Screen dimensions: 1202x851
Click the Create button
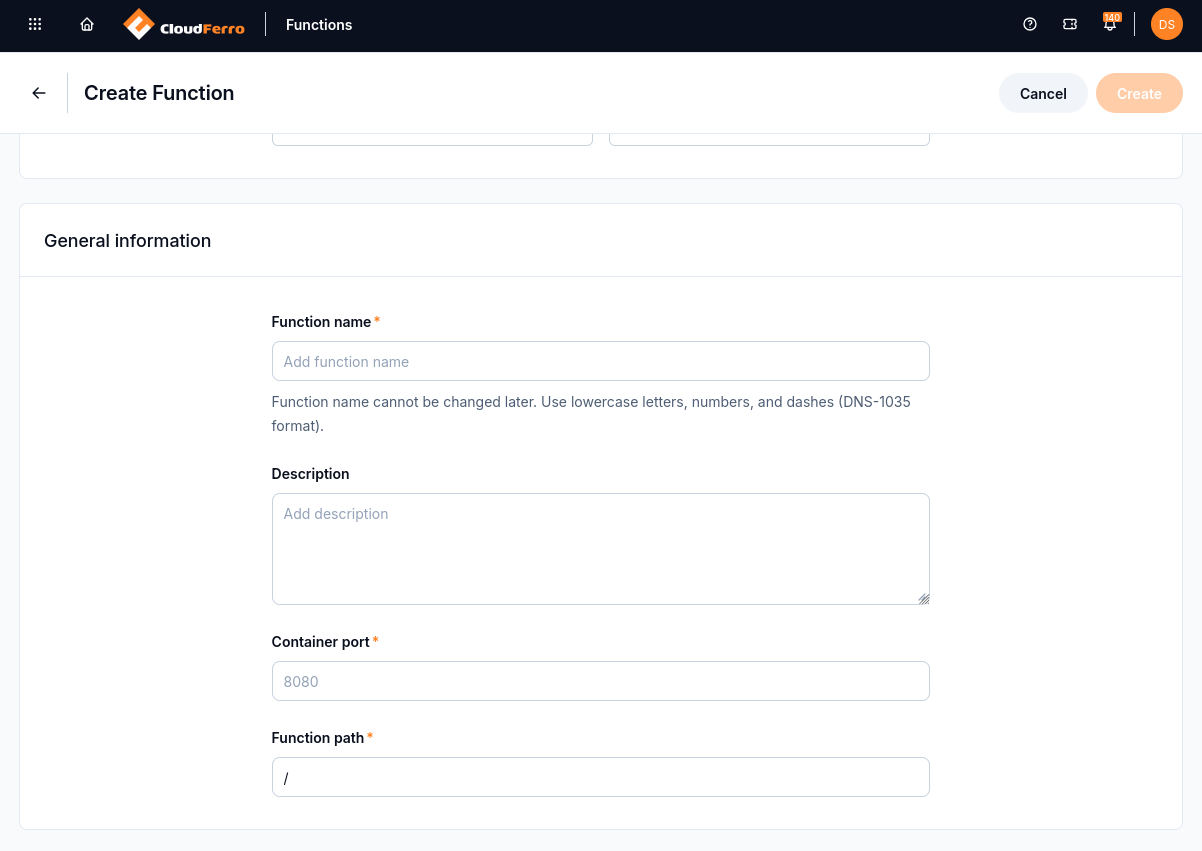click(x=1139, y=93)
